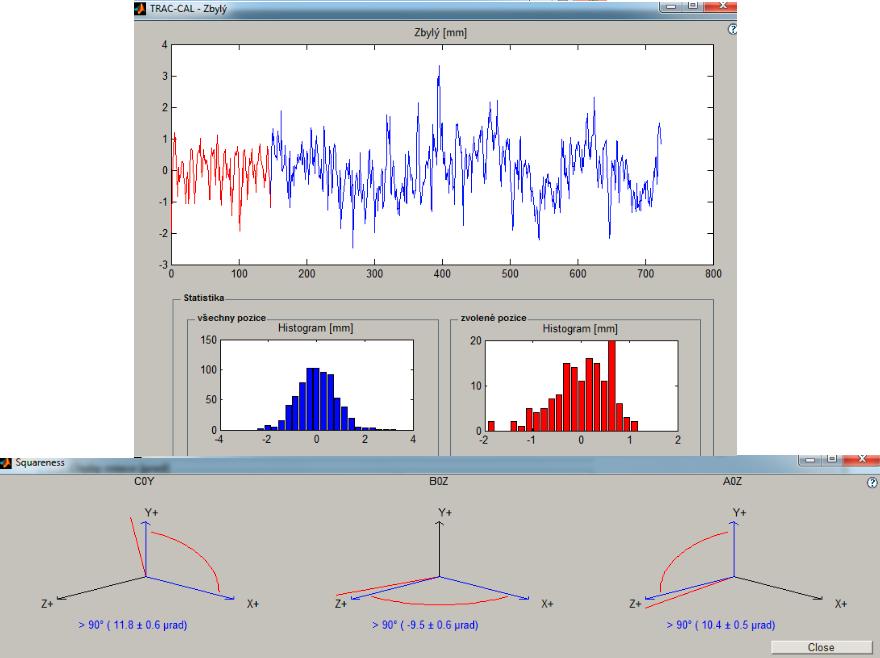Viewport: 880px width, 658px height.
Task: Minimize the TRAC-CAL Zbylý window
Action: (x=671, y=6)
